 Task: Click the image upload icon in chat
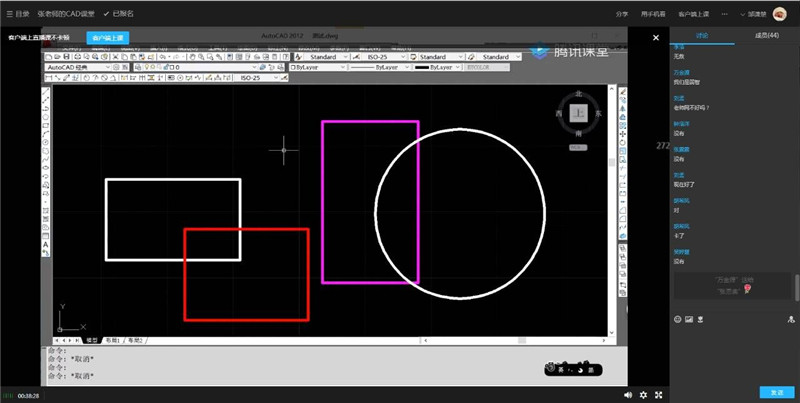pyautogui.click(x=689, y=319)
